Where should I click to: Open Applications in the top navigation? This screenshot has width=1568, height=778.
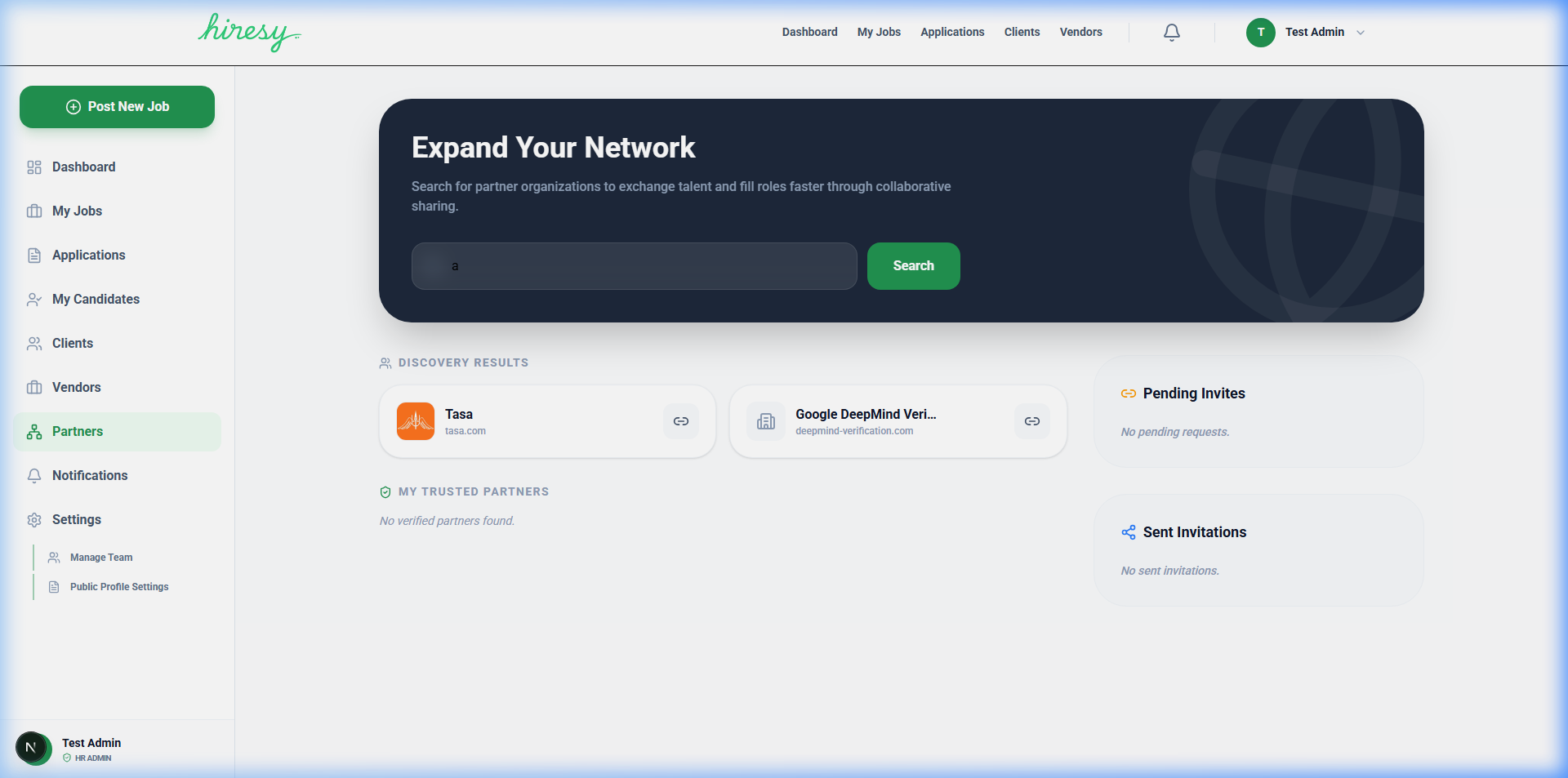(952, 32)
